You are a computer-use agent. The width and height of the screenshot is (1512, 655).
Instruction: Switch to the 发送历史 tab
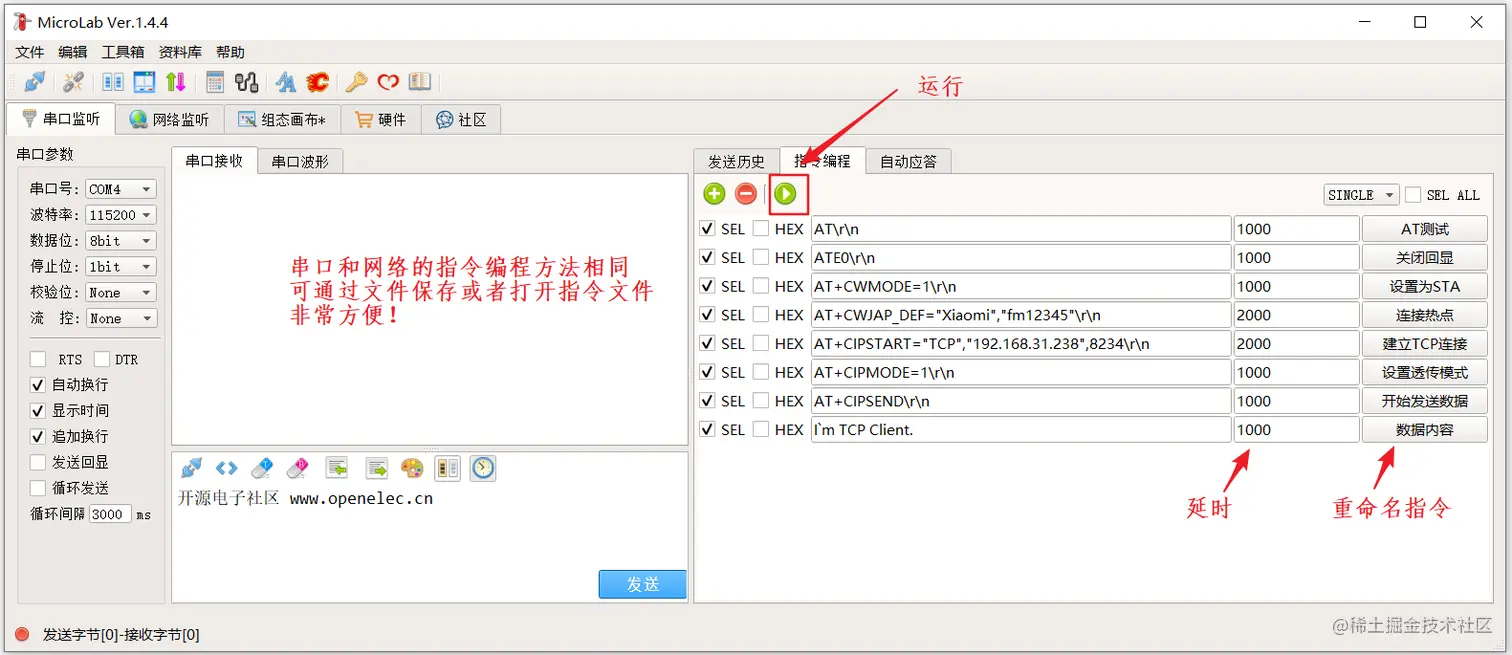click(737, 161)
